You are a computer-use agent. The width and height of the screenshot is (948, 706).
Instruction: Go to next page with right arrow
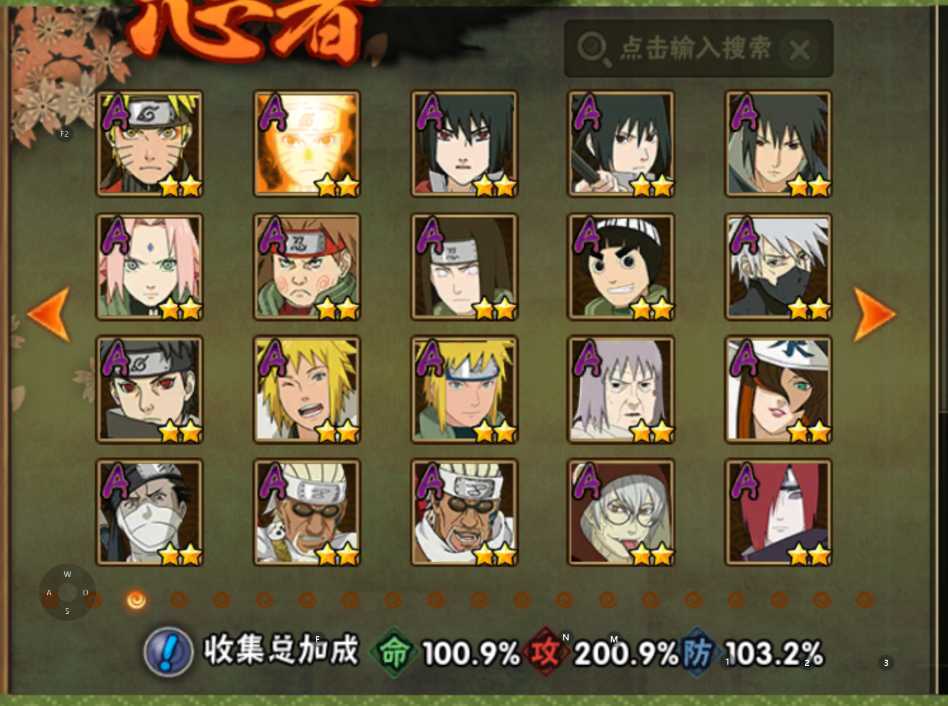point(874,314)
